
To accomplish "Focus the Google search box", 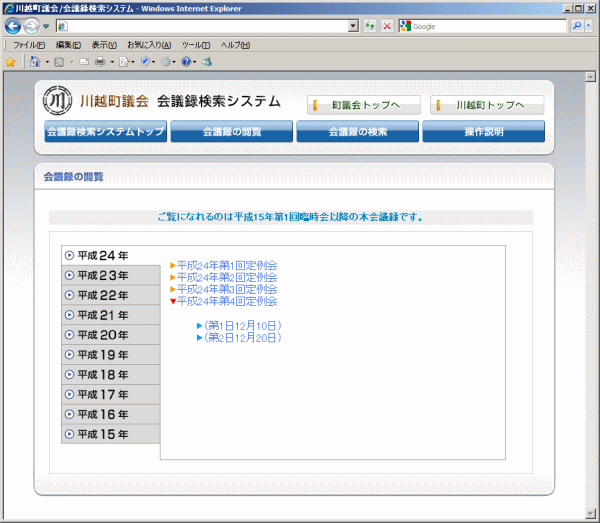I will point(489,26).
